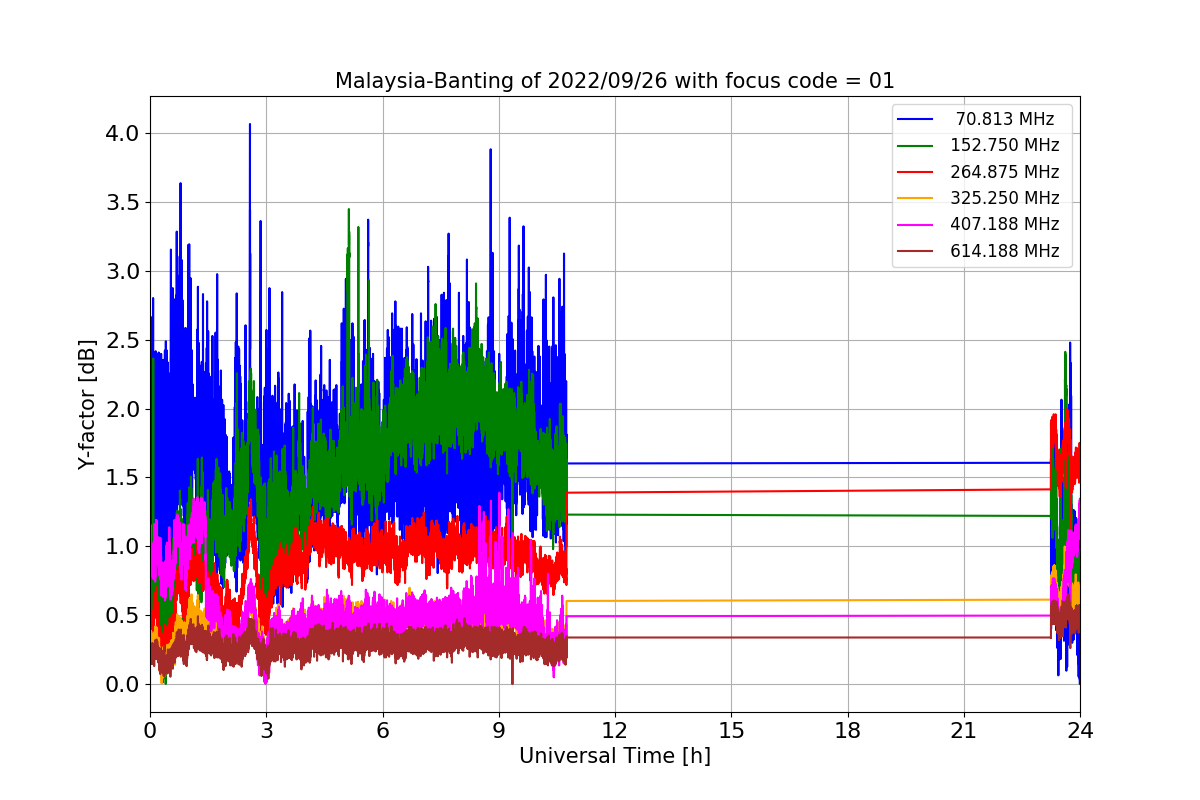This screenshot has height=800, width=1200.
Task: Click the 1.0 tick on Y axis
Action: [x=124, y=546]
